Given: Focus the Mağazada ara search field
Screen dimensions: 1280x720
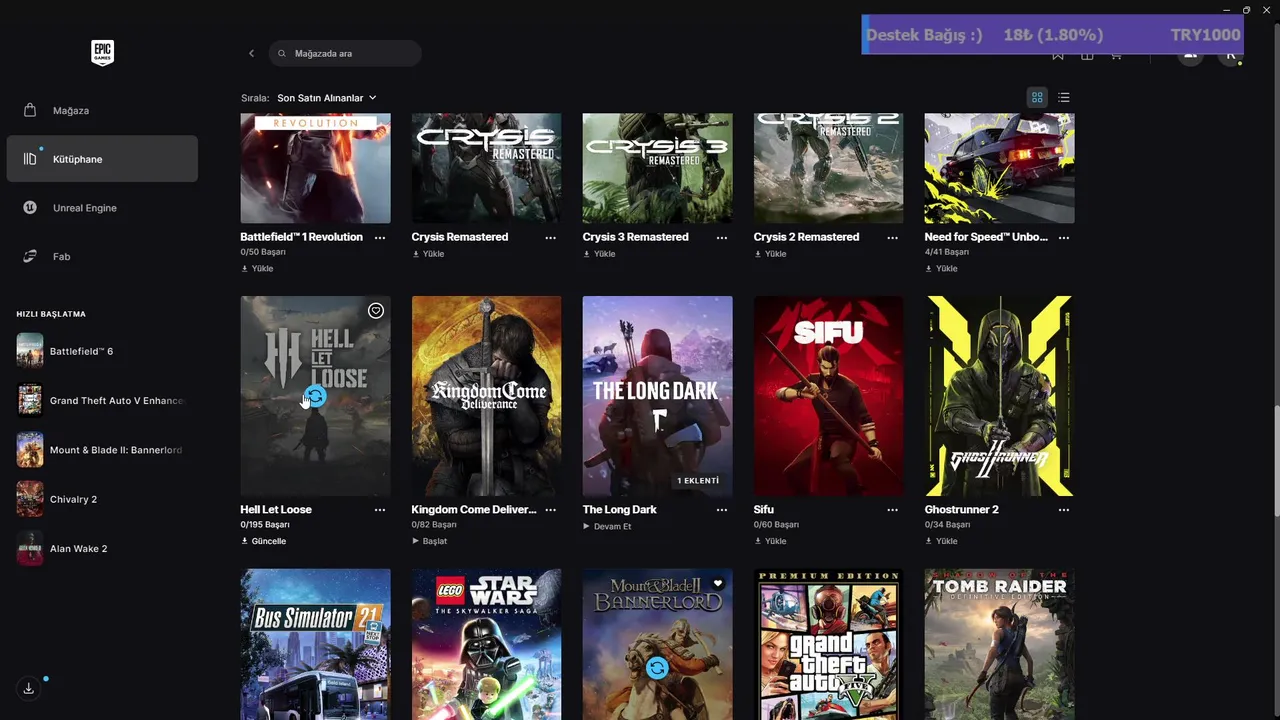Looking at the screenshot, I should (345, 53).
